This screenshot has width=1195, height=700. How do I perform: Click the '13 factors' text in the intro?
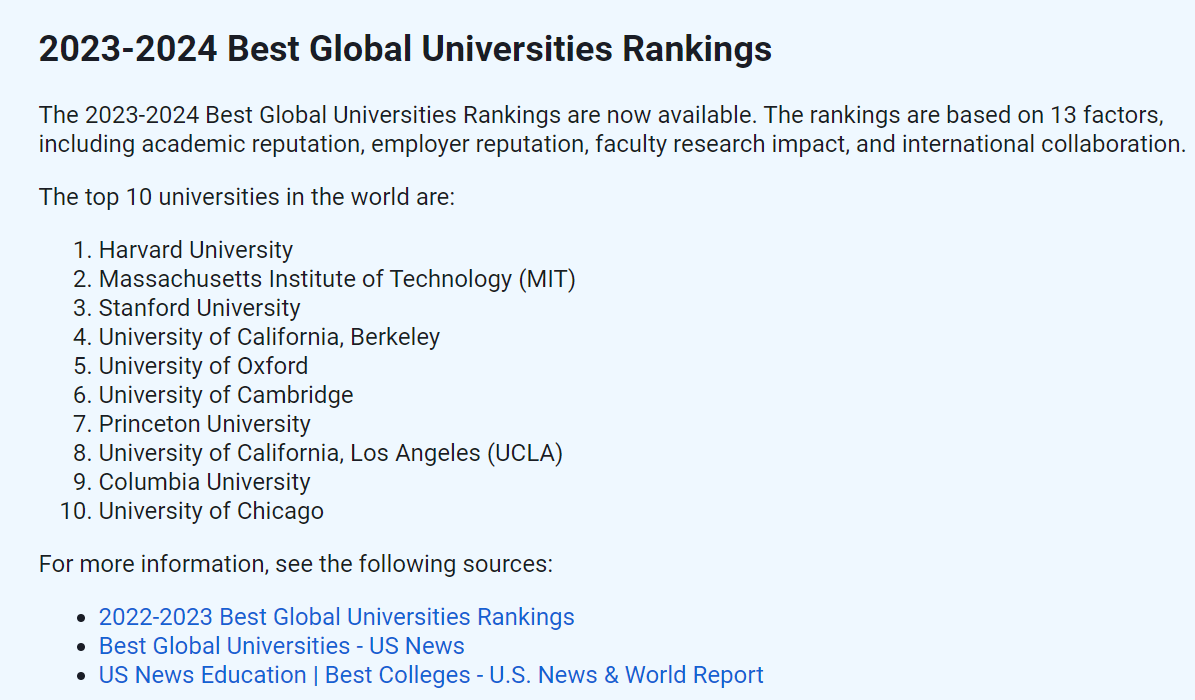[x=1109, y=114]
